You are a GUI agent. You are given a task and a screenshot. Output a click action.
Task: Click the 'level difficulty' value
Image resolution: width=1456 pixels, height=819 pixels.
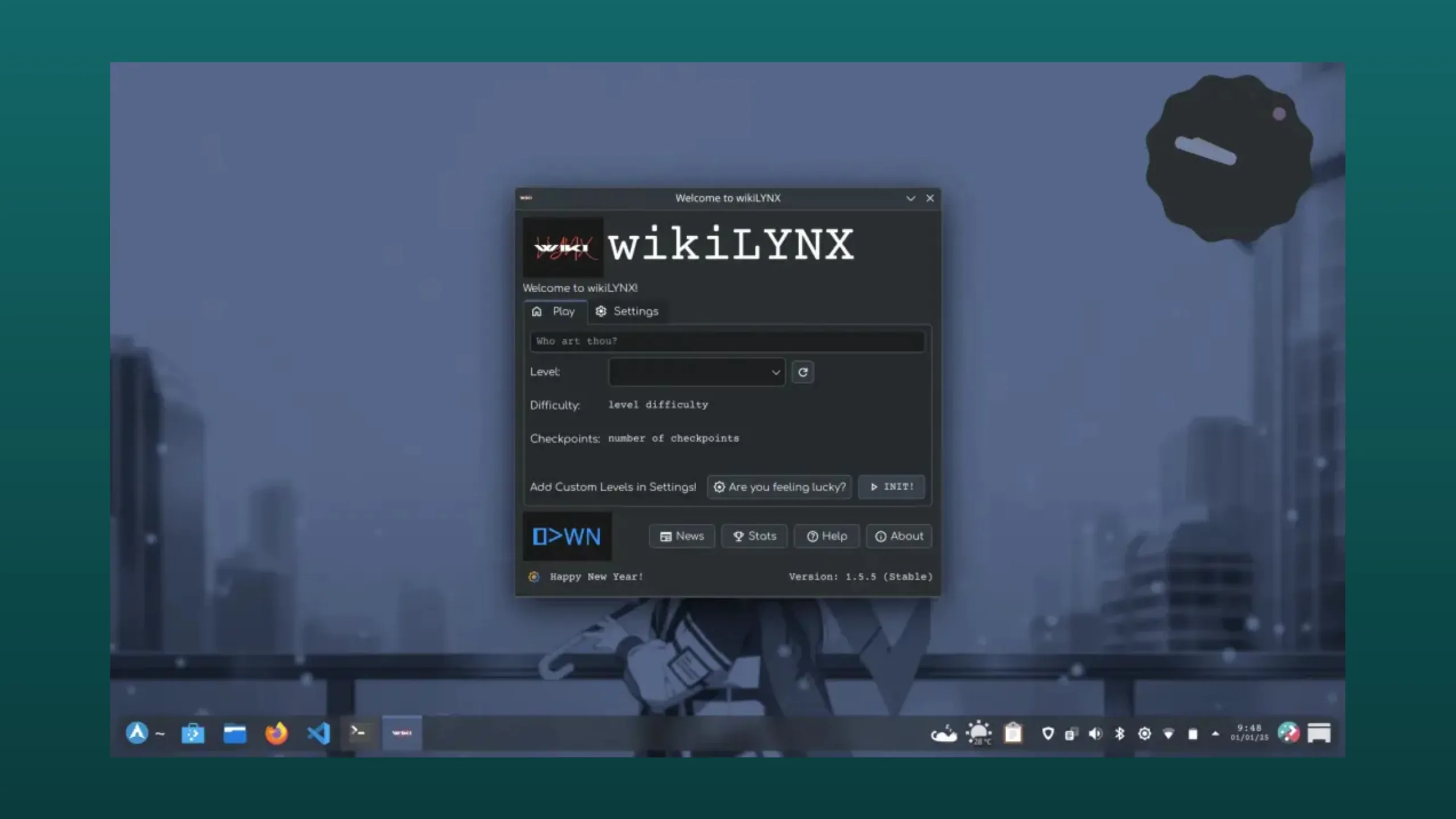pyautogui.click(x=658, y=405)
